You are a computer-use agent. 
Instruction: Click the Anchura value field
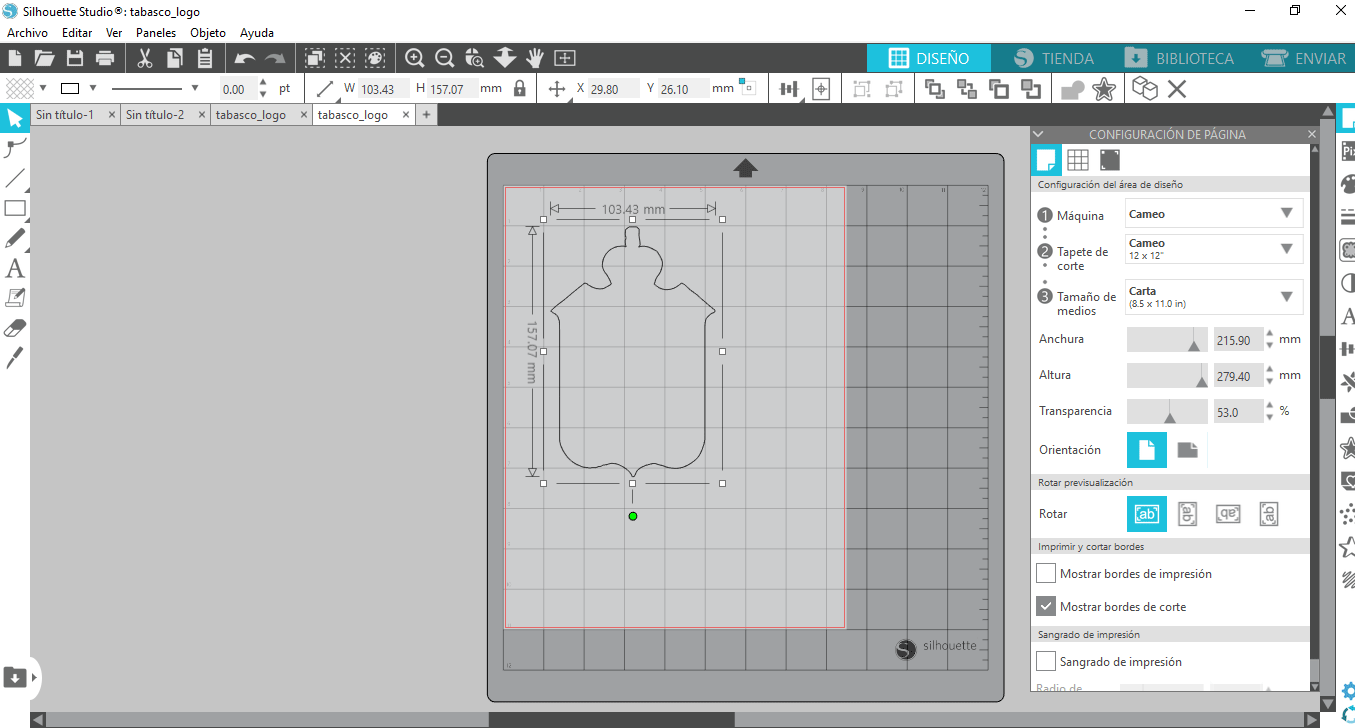1238,340
